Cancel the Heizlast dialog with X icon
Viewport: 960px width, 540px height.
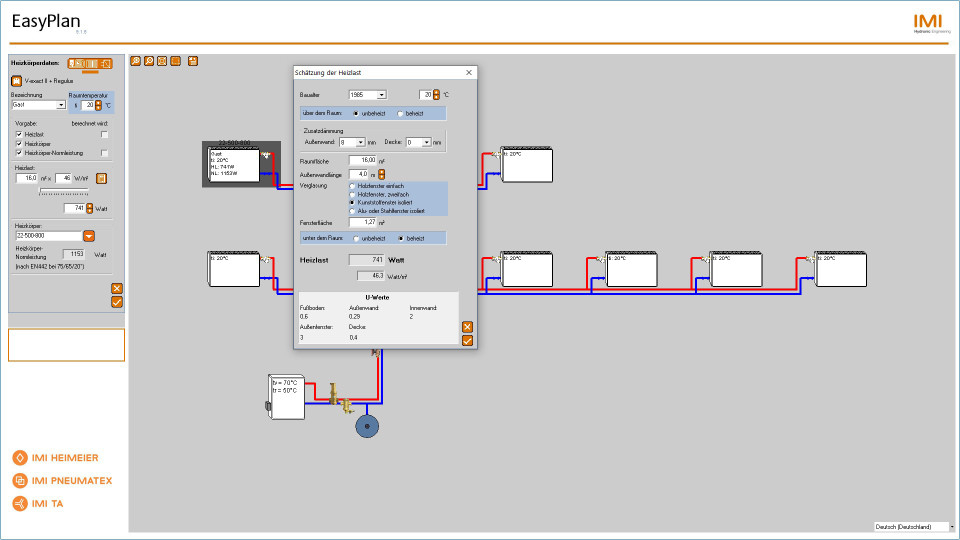(x=467, y=327)
